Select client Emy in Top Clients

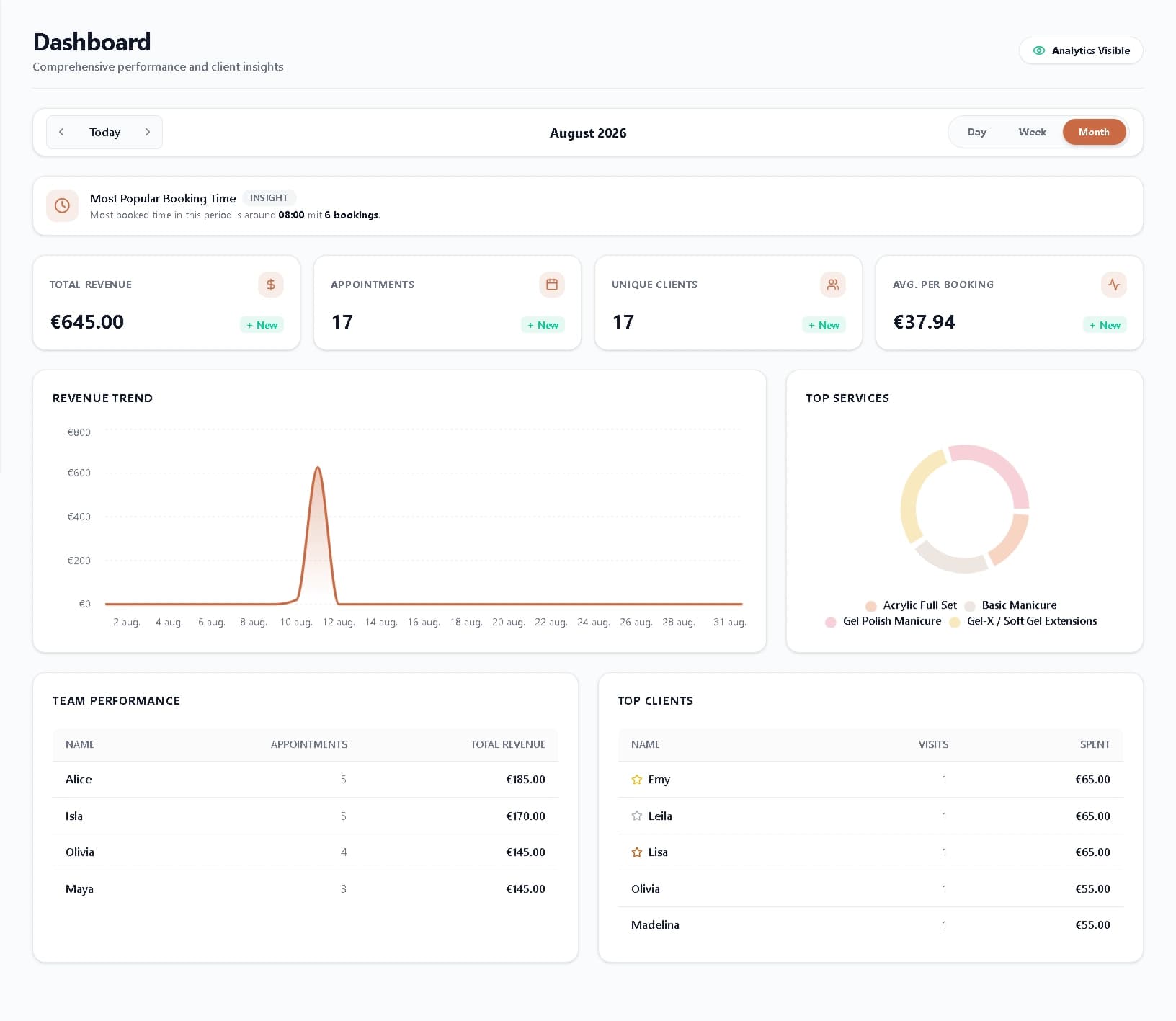pyautogui.click(x=870, y=780)
